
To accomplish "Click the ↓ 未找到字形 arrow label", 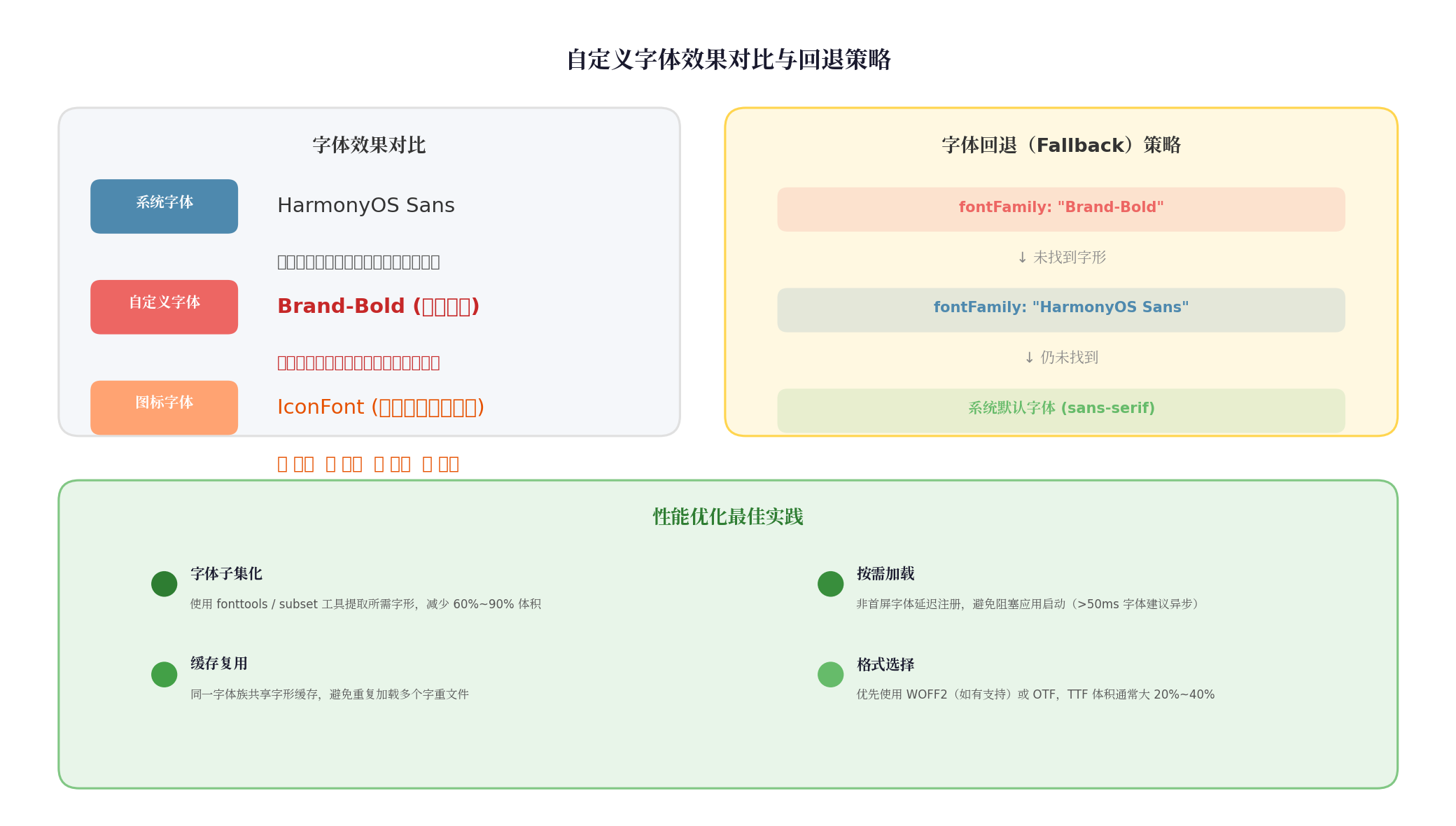I will point(1061,257).
